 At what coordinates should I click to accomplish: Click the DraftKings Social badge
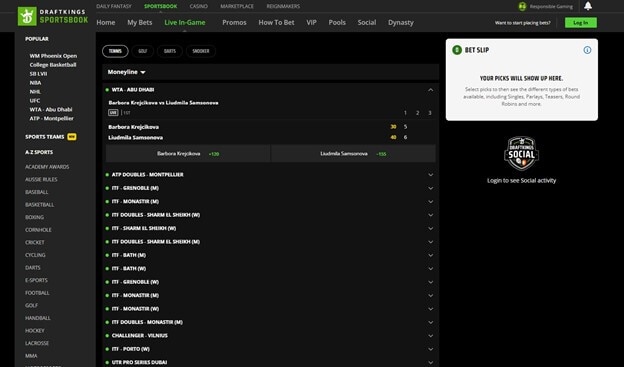tap(521, 154)
